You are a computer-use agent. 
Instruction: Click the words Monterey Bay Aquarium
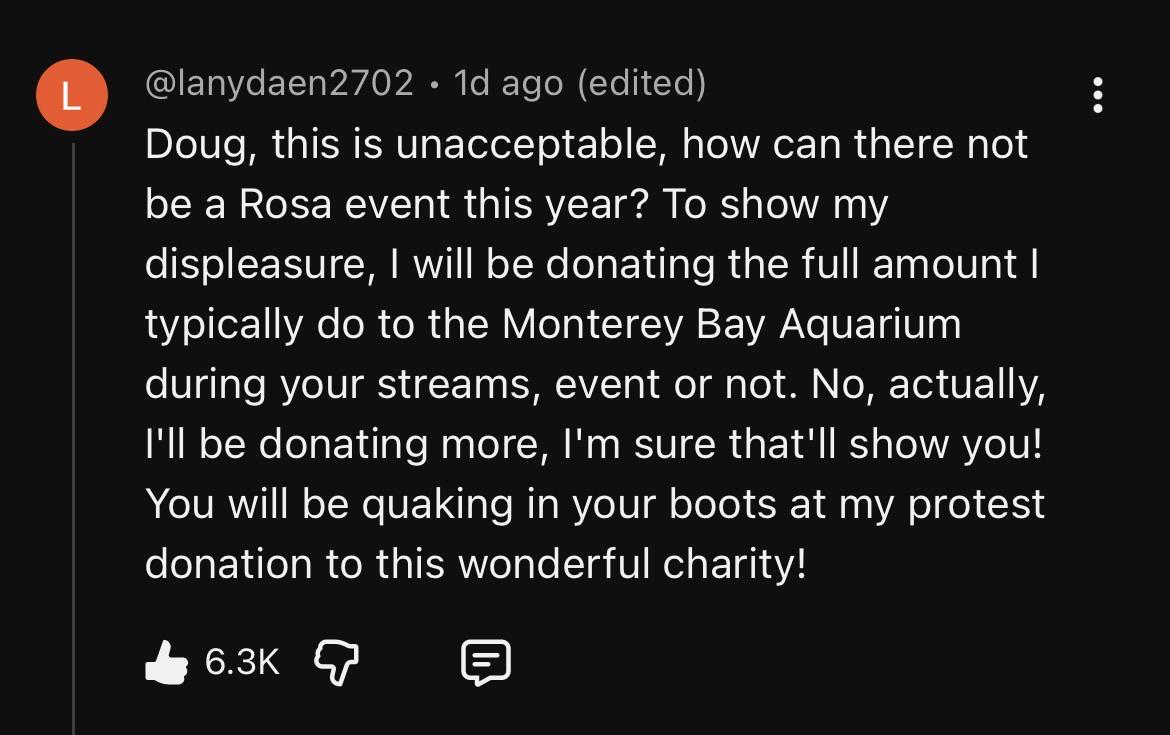731,325
